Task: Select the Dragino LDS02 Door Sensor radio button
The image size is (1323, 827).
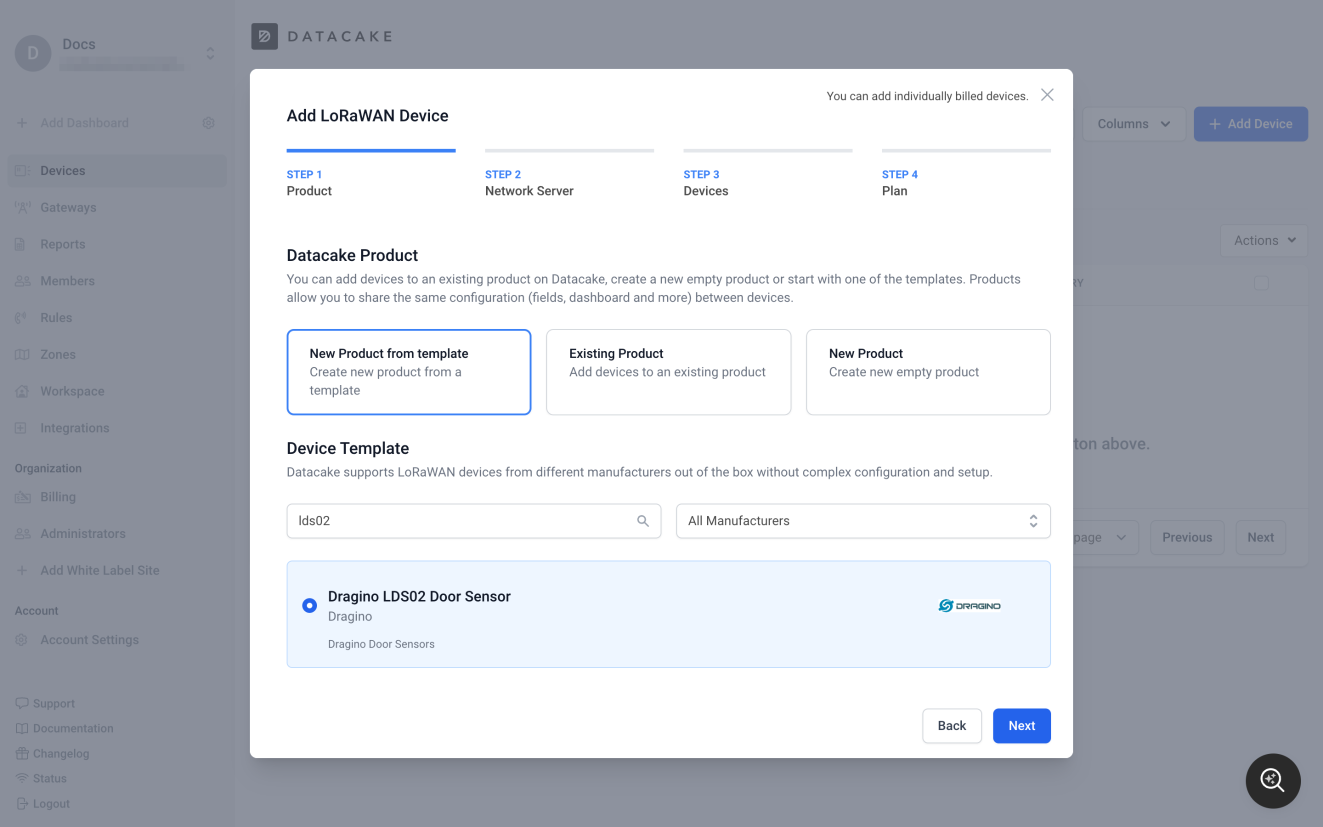Action: 310,605
